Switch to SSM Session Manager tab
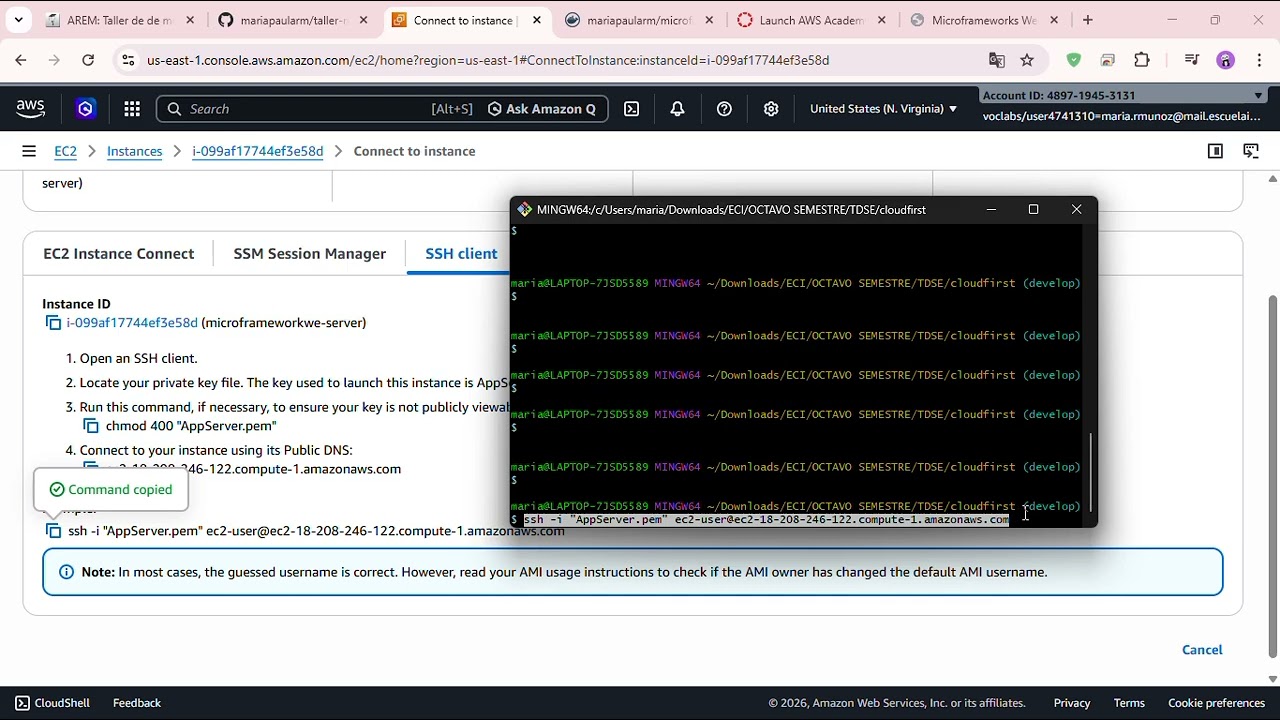Viewport: 1280px width, 720px height. coord(310,254)
